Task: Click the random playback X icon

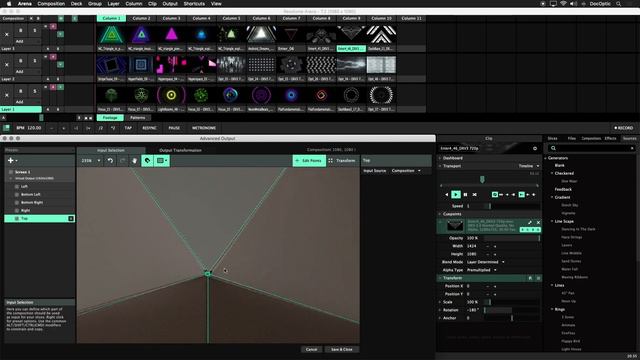Action: (475, 195)
